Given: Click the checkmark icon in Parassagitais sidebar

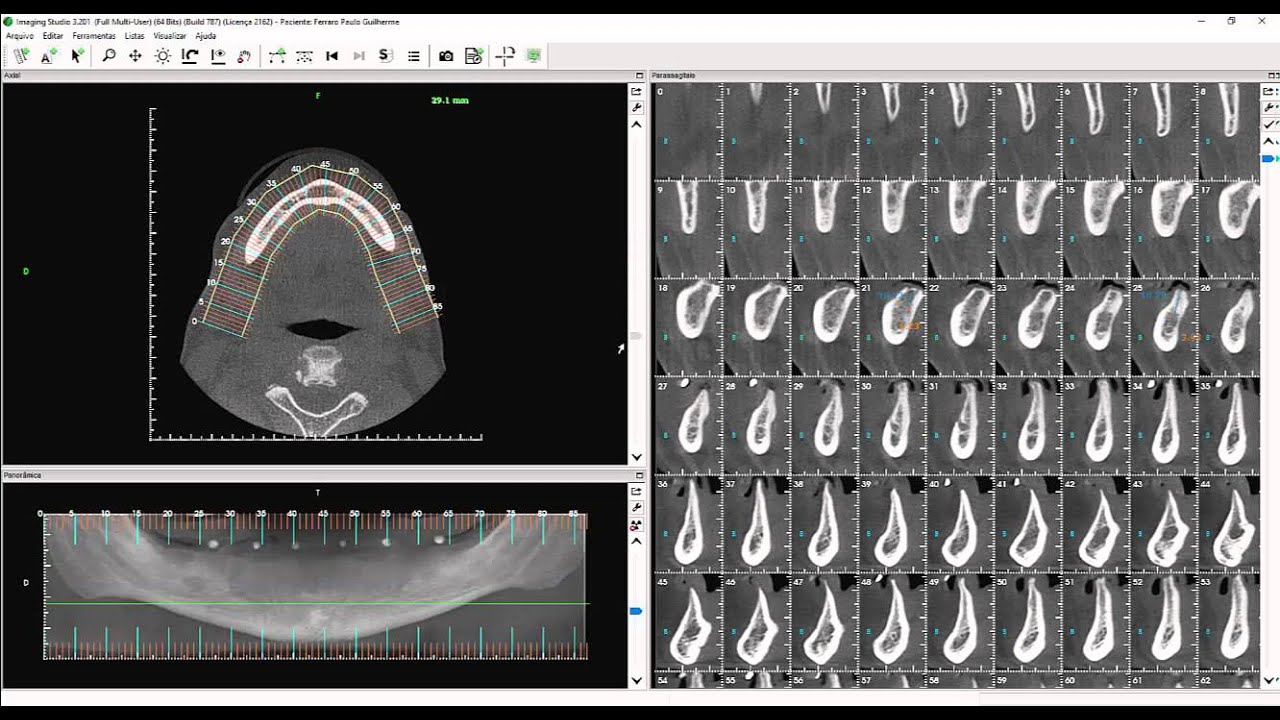Looking at the screenshot, I should coord(1269,124).
